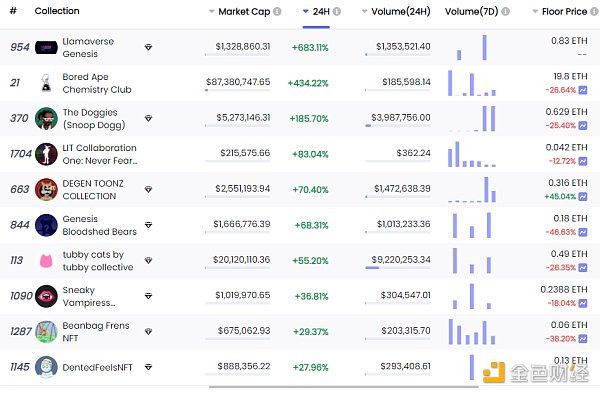The width and height of the screenshot is (600, 394).
Task: Click the 24H column info icon
Action: click(337, 12)
